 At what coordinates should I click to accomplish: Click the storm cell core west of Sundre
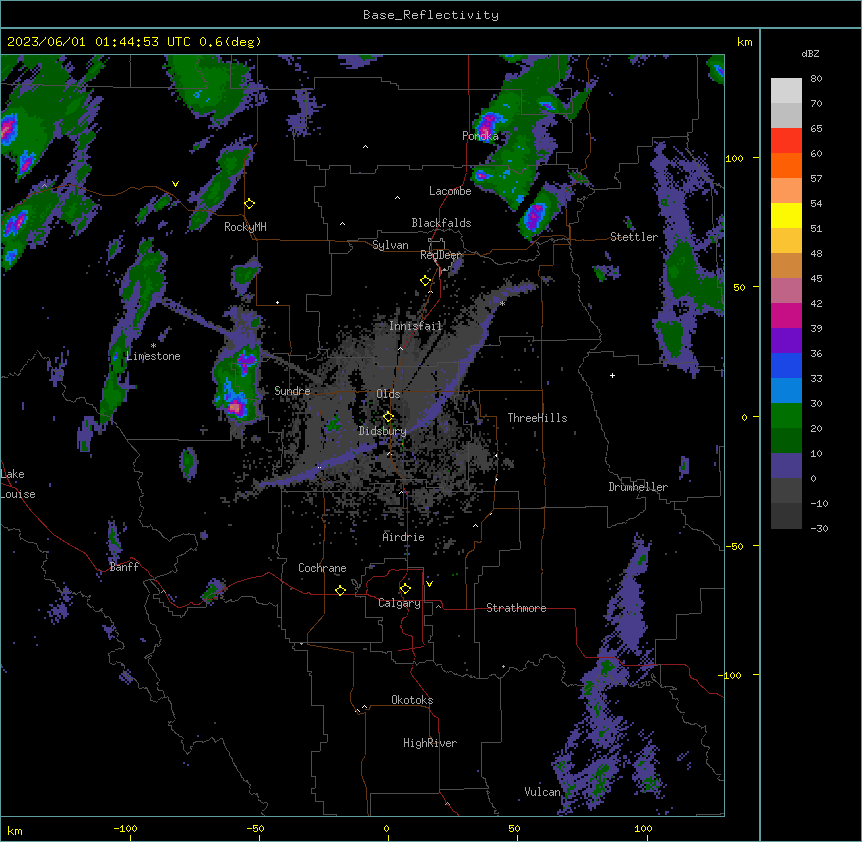[237, 407]
